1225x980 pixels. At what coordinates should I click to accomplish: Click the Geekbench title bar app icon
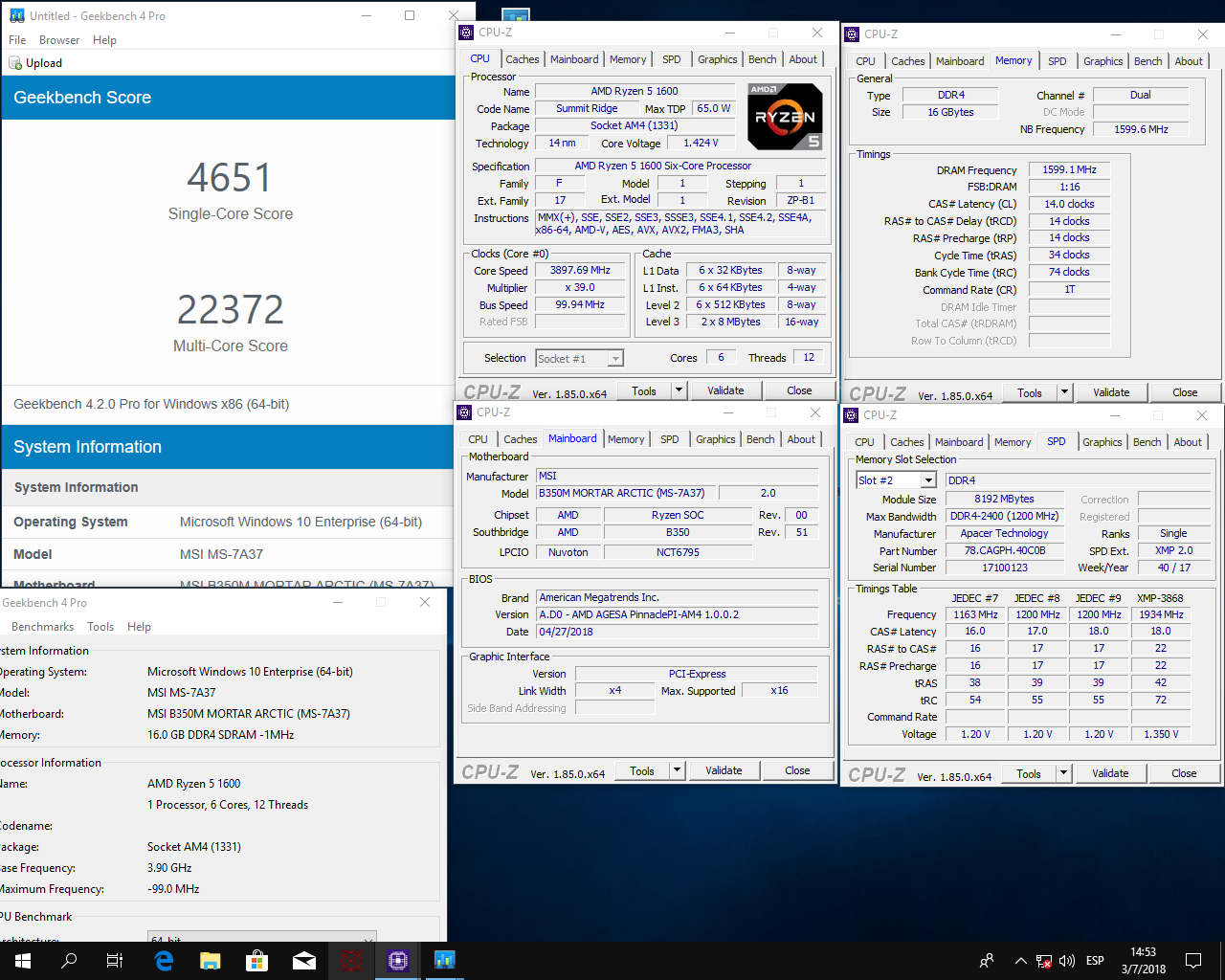(x=16, y=16)
